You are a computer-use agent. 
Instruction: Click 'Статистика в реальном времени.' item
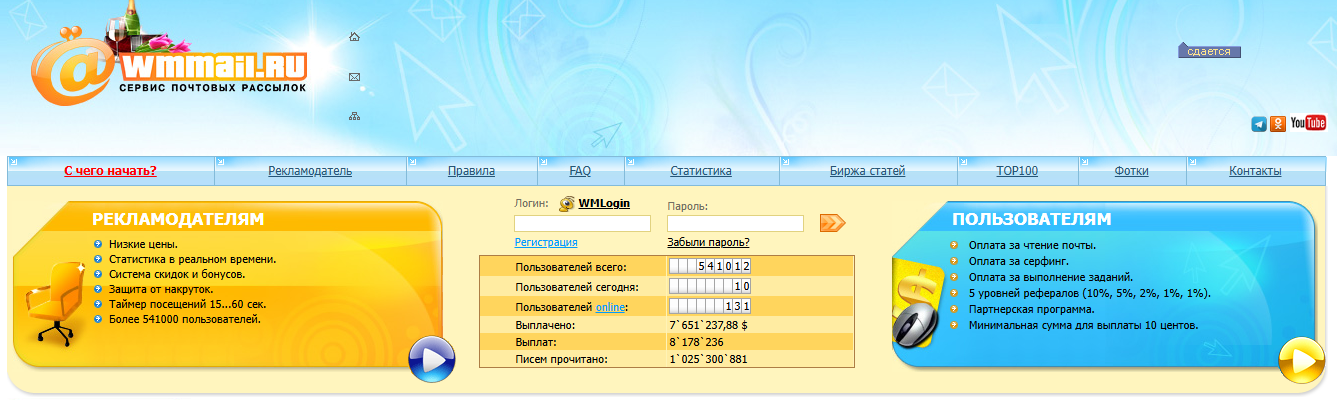pos(193,259)
